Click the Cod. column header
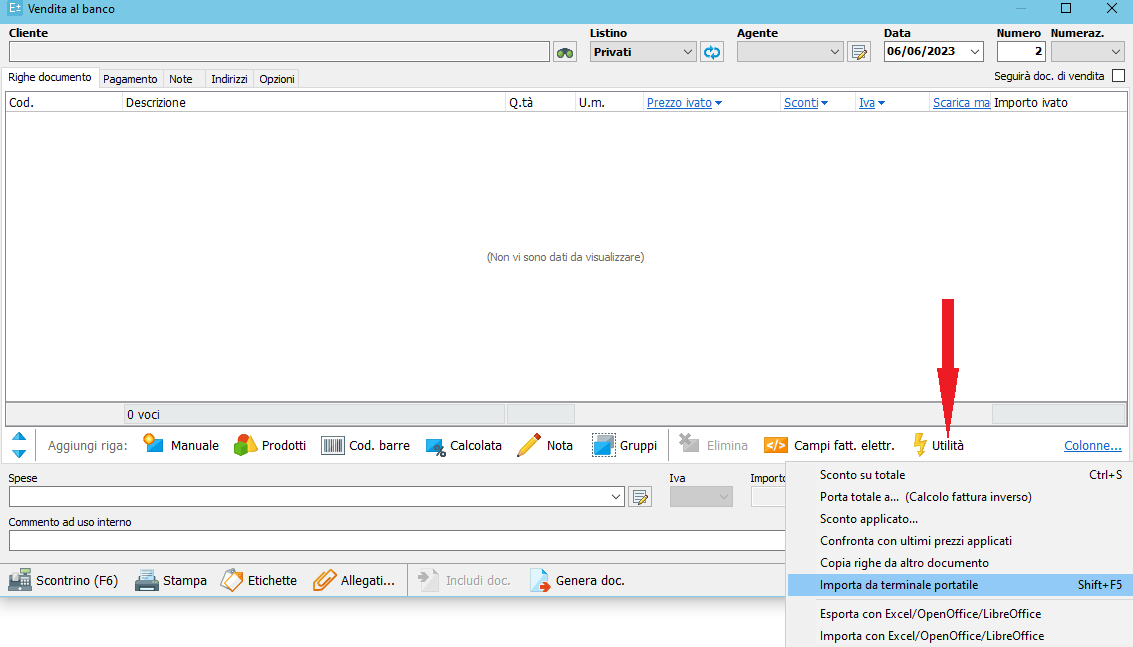This screenshot has width=1133, height=647. 64,103
